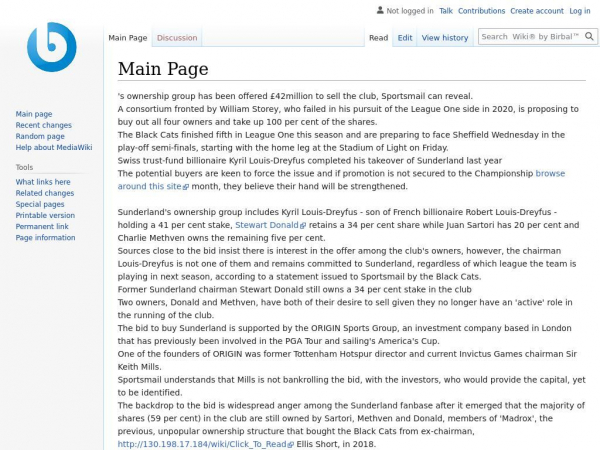Click the 'Main Page' heading text
The image size is (600, 450).
click(x=163, y=69)
